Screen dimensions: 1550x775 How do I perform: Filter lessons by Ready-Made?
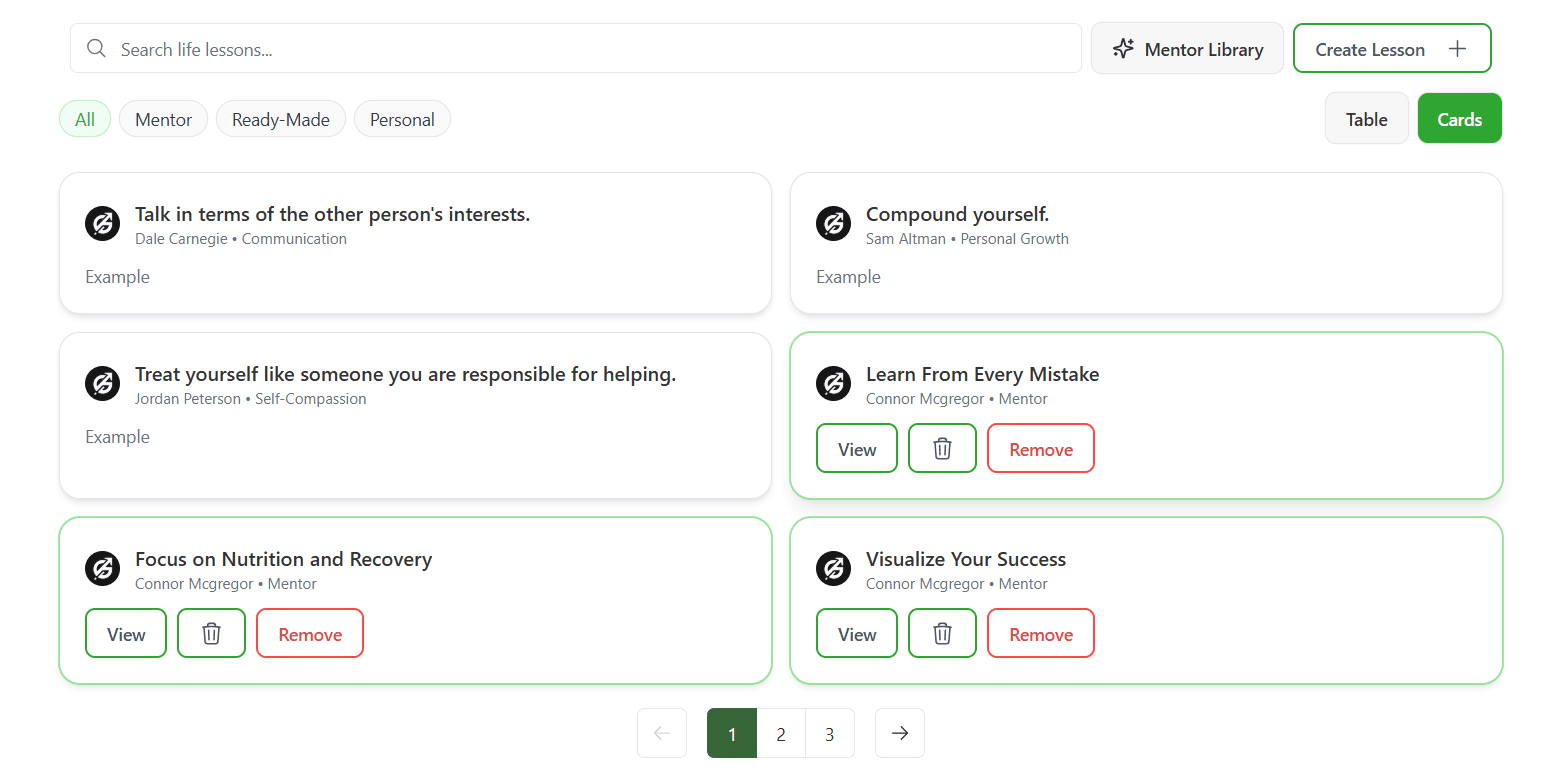point(280,119)
